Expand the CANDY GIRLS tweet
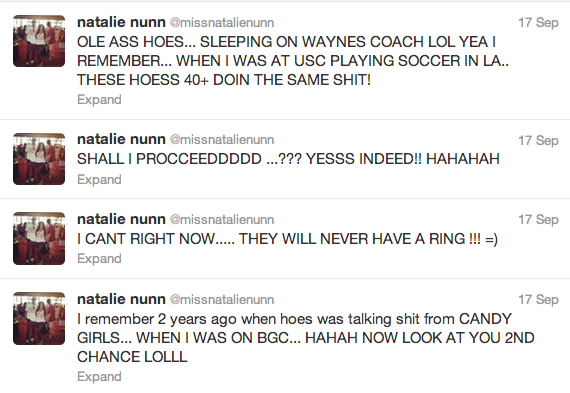570x393 pixels. click(x=99, y=377)
